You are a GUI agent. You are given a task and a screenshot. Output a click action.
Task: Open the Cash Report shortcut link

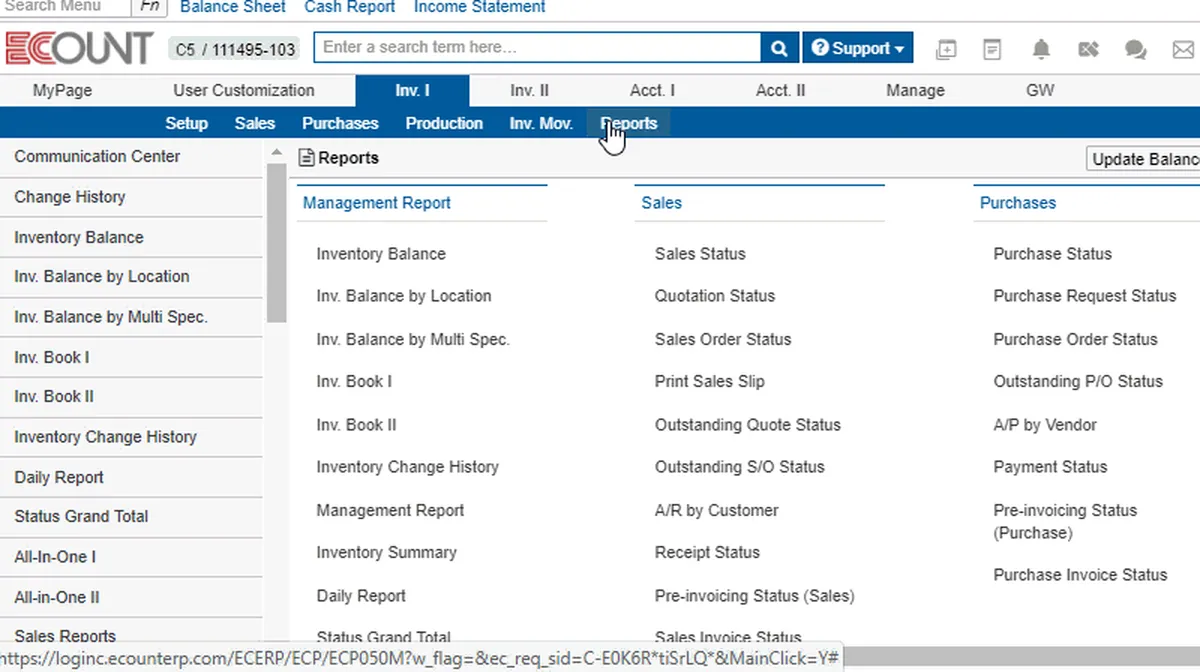pos(350,7)
